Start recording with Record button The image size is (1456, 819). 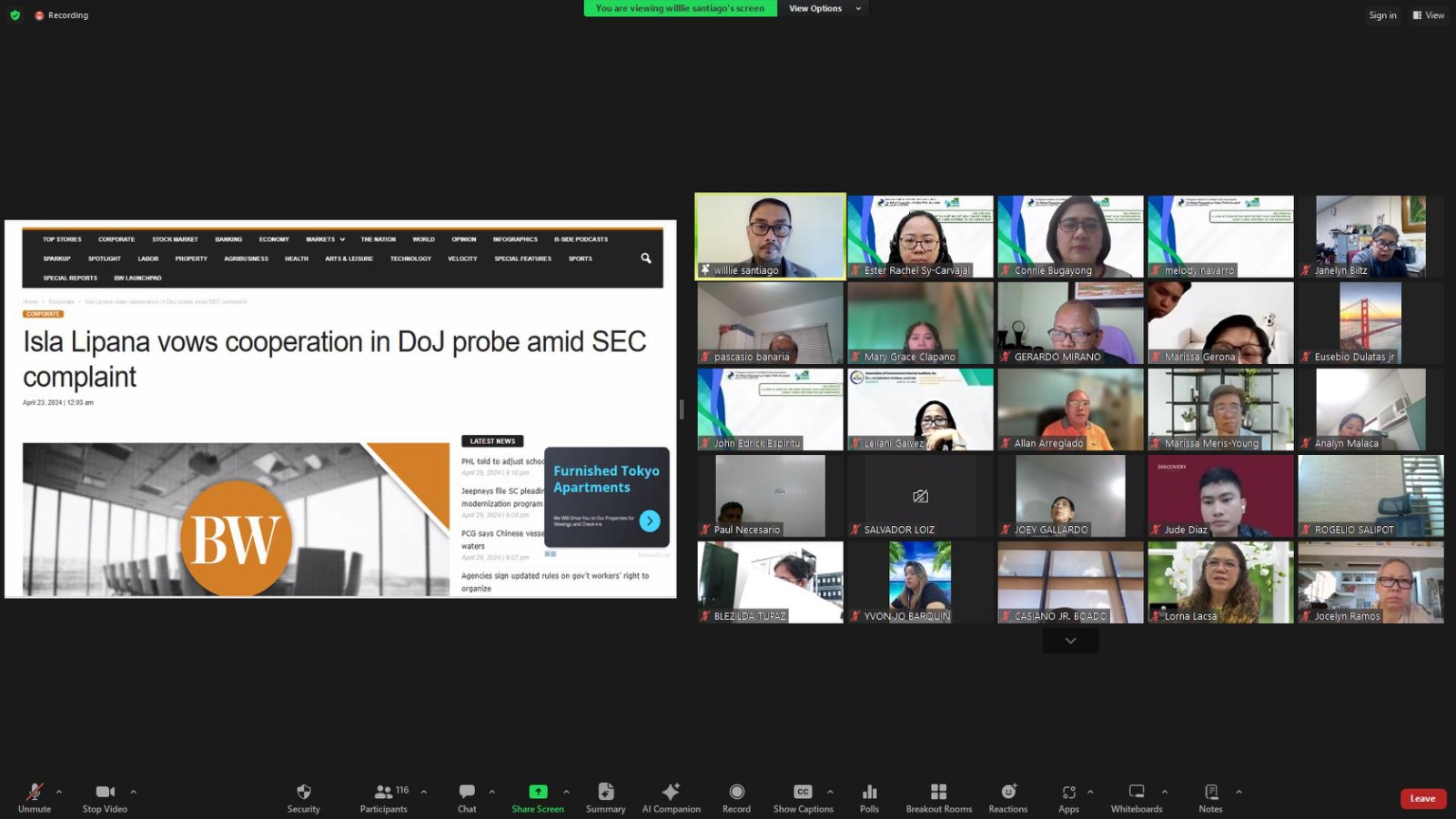pyautogui.click(x=737, y=797)
